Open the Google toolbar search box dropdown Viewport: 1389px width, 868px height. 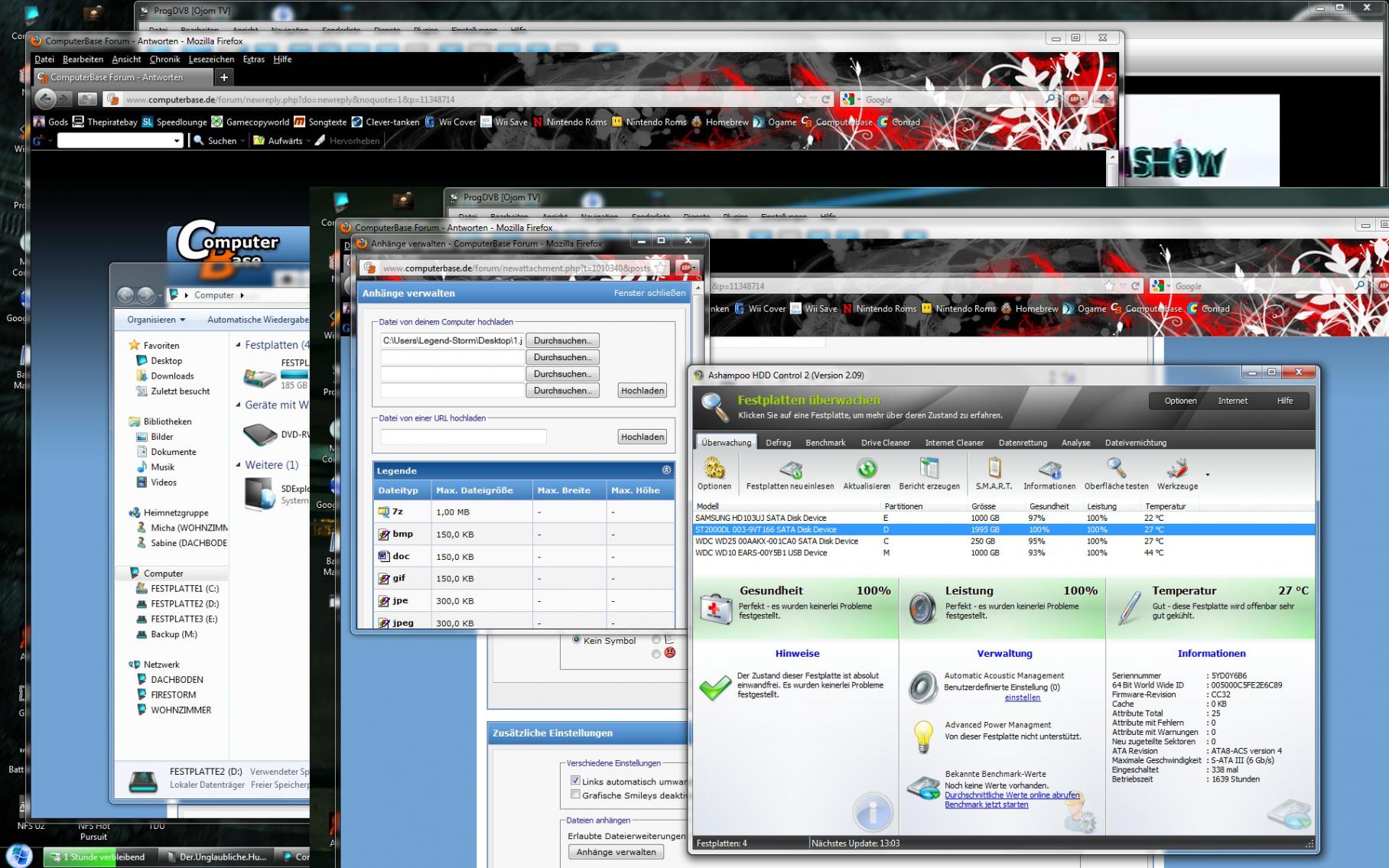[177, 141]
